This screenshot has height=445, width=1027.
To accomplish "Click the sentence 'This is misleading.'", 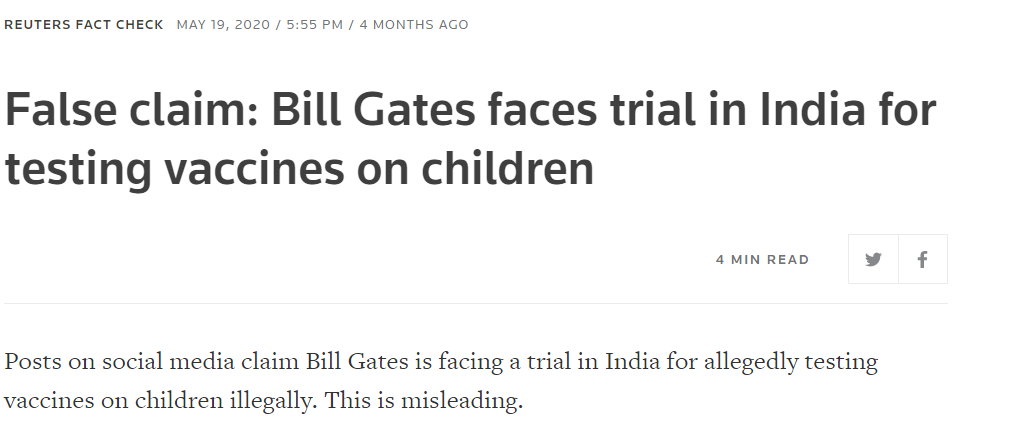I will point(423,400).
